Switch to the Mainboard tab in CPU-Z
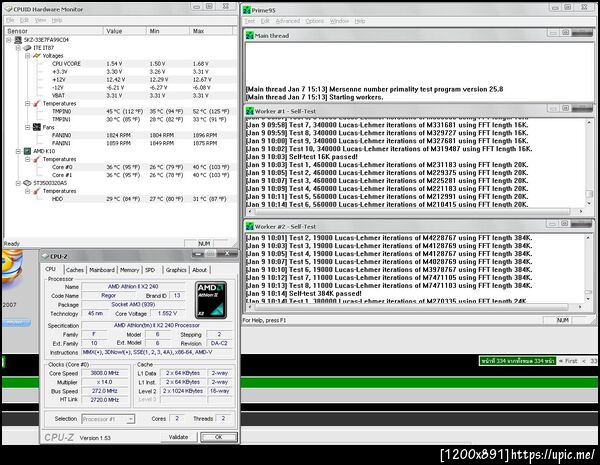The height and width of the screenshot is (465, 600). click(x=102, y=270)
